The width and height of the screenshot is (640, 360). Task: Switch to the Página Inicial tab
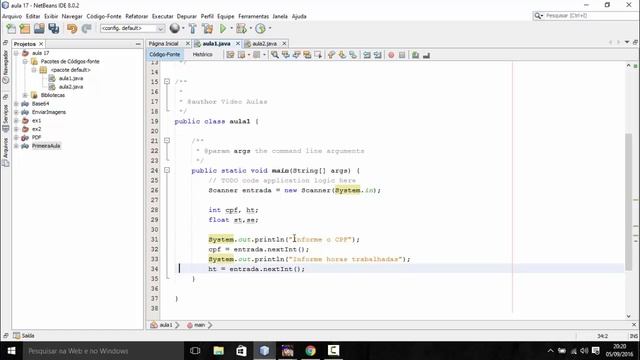click(163, 43)
